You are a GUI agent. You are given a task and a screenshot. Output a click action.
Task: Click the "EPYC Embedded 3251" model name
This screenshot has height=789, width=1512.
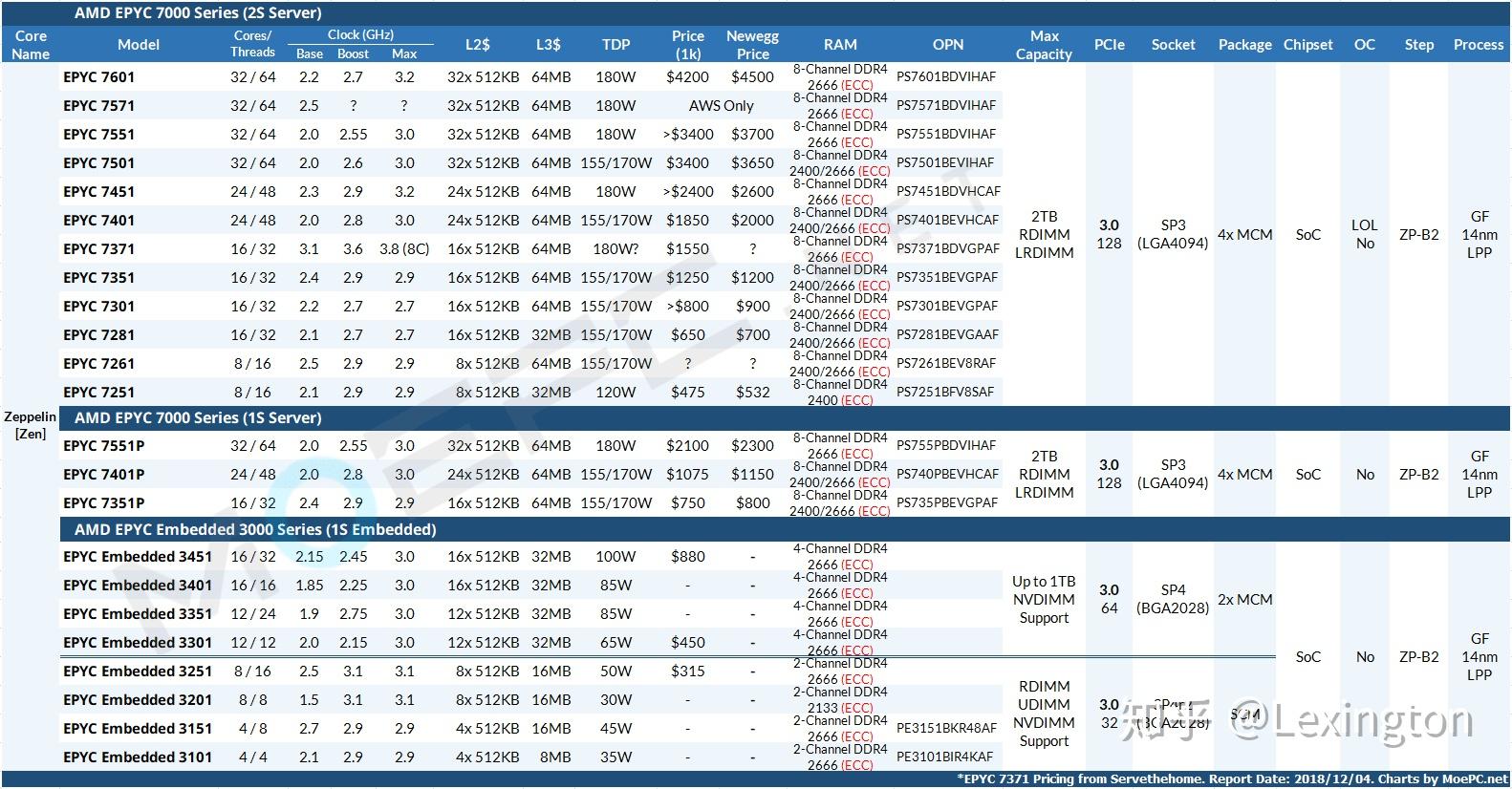[138, 672]
